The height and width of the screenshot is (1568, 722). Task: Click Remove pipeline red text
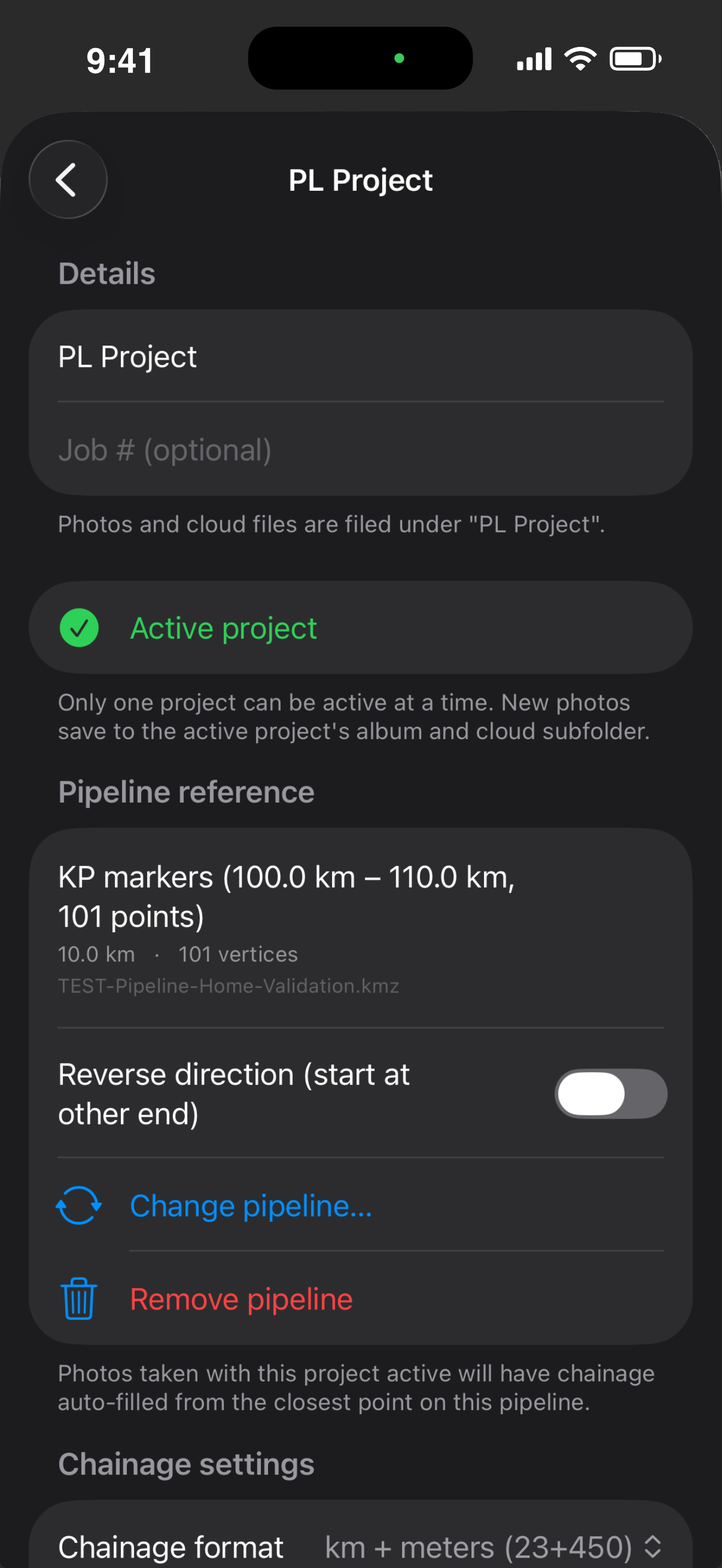pyautogui.click(x=241, y=1299)
